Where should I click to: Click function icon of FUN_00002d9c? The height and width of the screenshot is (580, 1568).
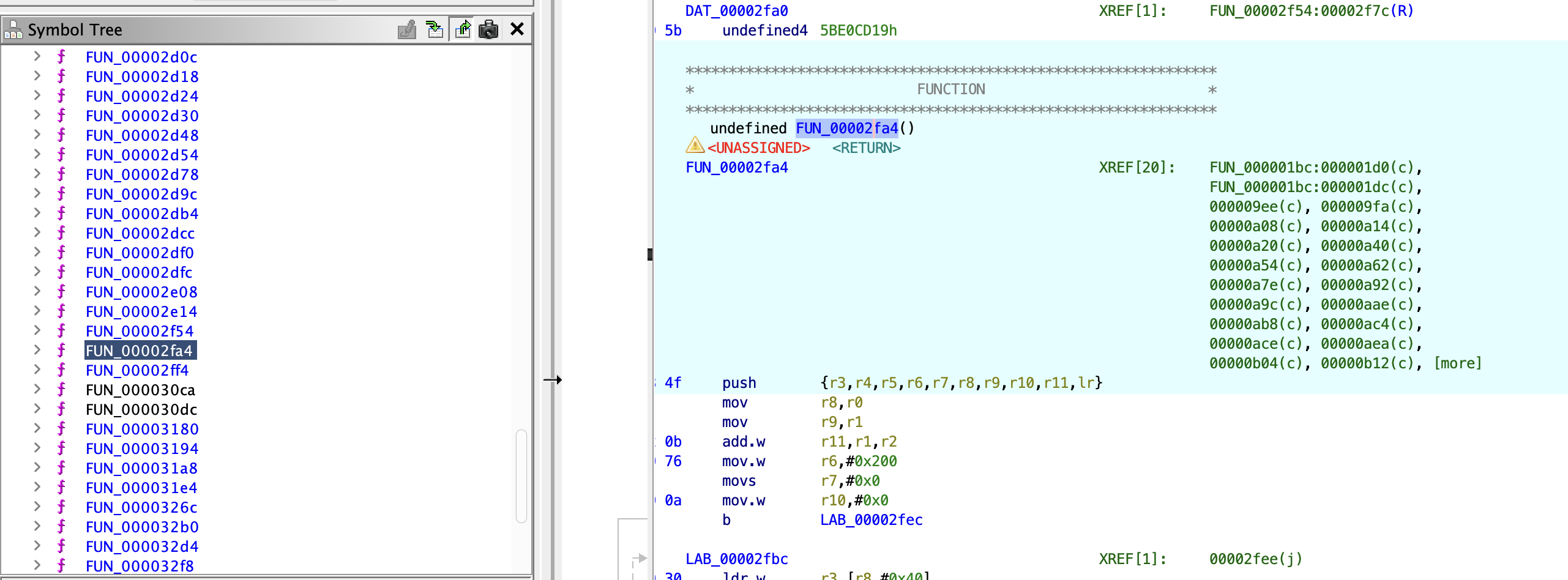click(x=61, y=194)
